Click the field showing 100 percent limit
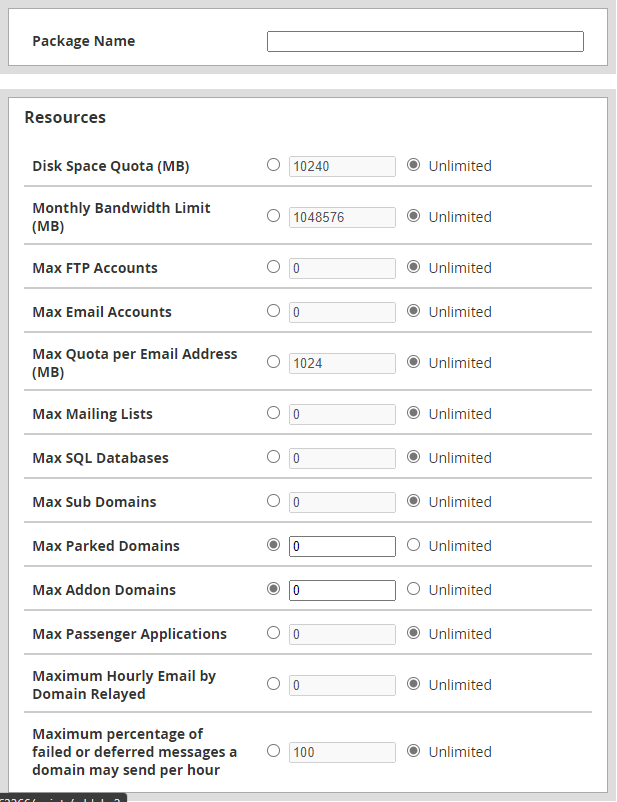 click(x=342, y=751)
